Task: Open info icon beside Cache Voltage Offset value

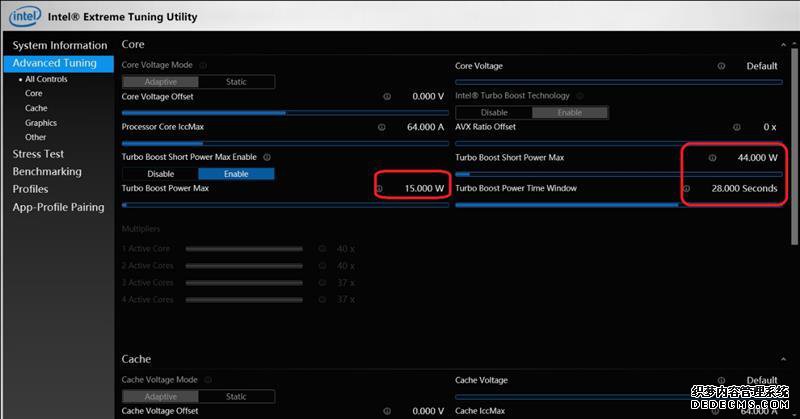Action: click(x=387, y=411)
